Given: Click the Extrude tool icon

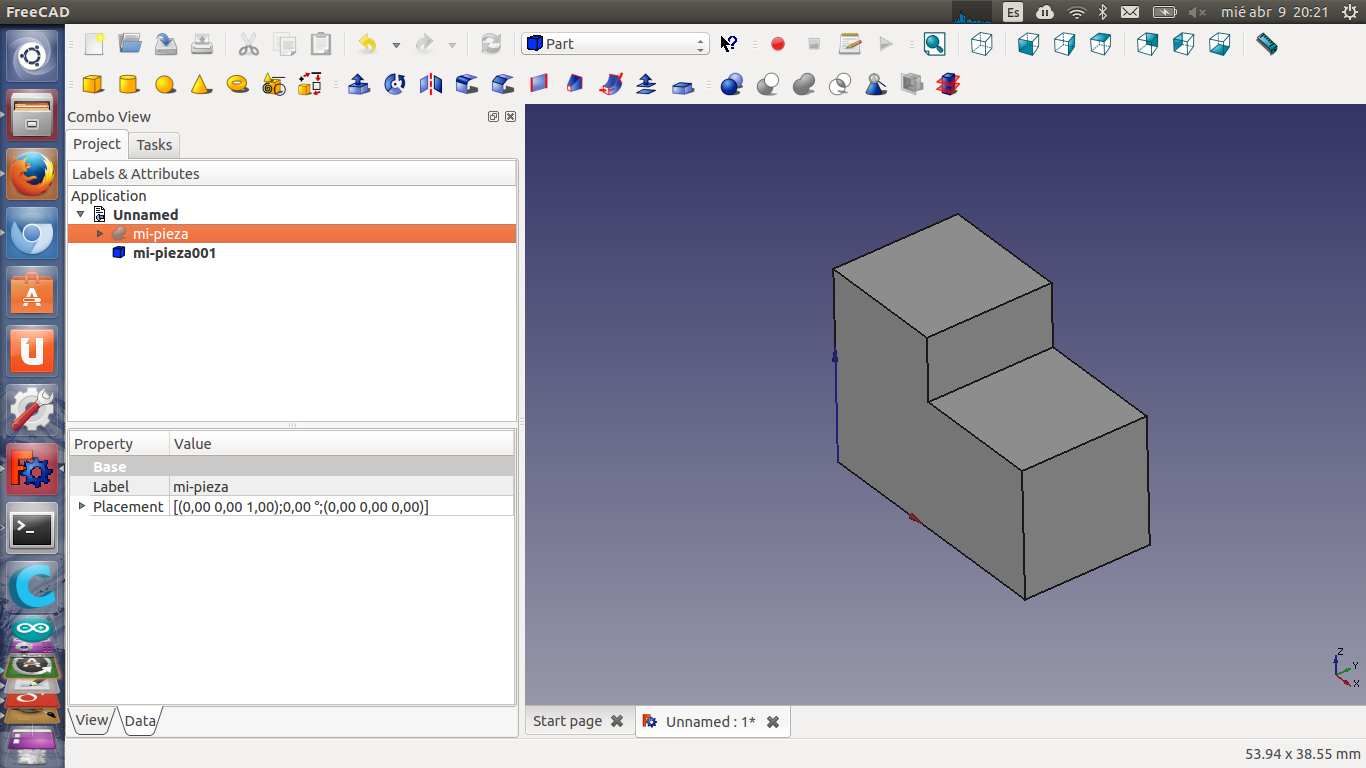Looking at the screenshot, I should [359, 84].
